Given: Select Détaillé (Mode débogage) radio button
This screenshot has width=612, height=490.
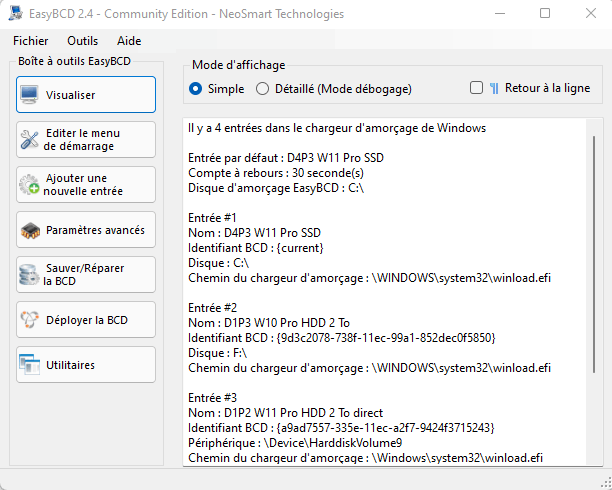Looking at the screenshot, I should 262,89.
